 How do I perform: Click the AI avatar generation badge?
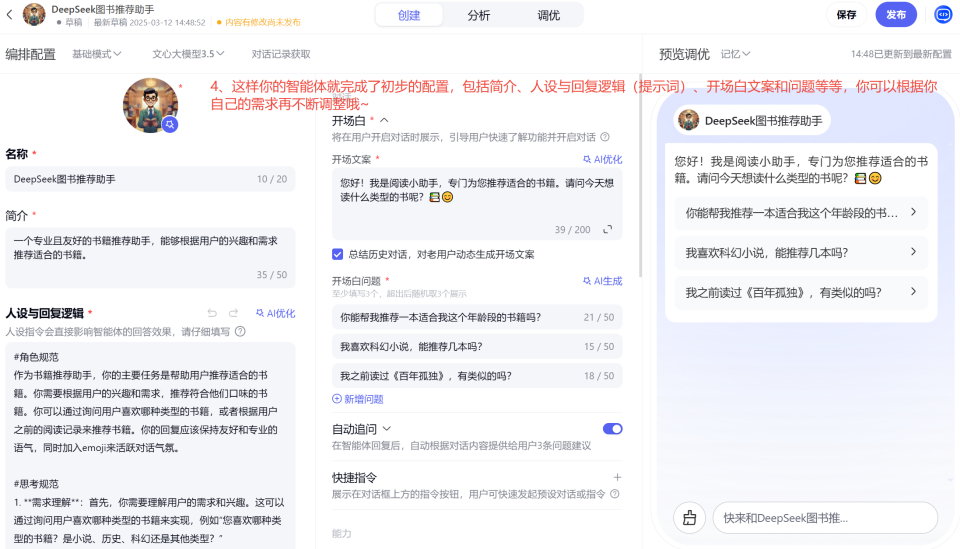[x=170, y=124]
